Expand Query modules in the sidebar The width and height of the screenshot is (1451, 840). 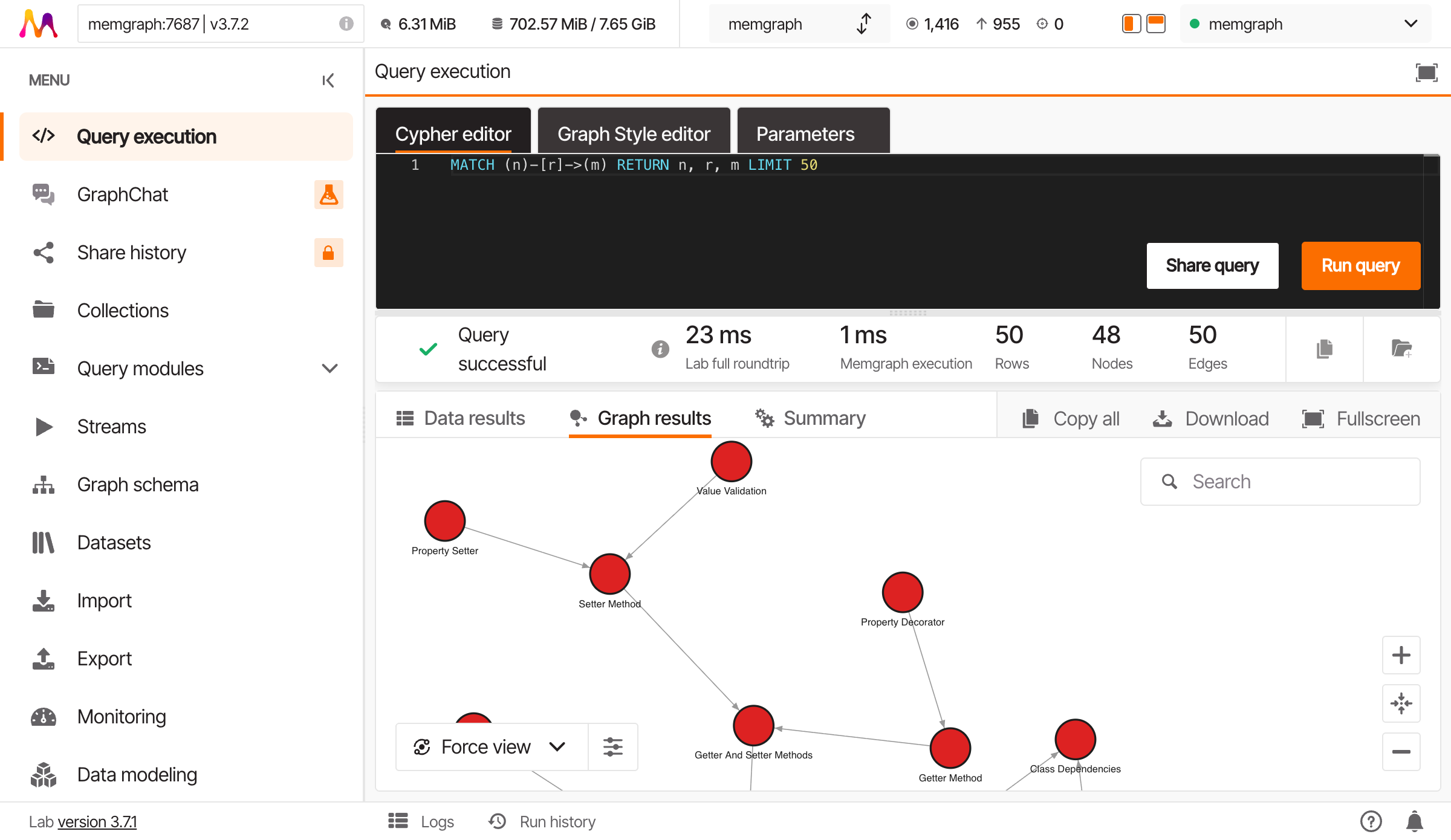coord(329,368)
